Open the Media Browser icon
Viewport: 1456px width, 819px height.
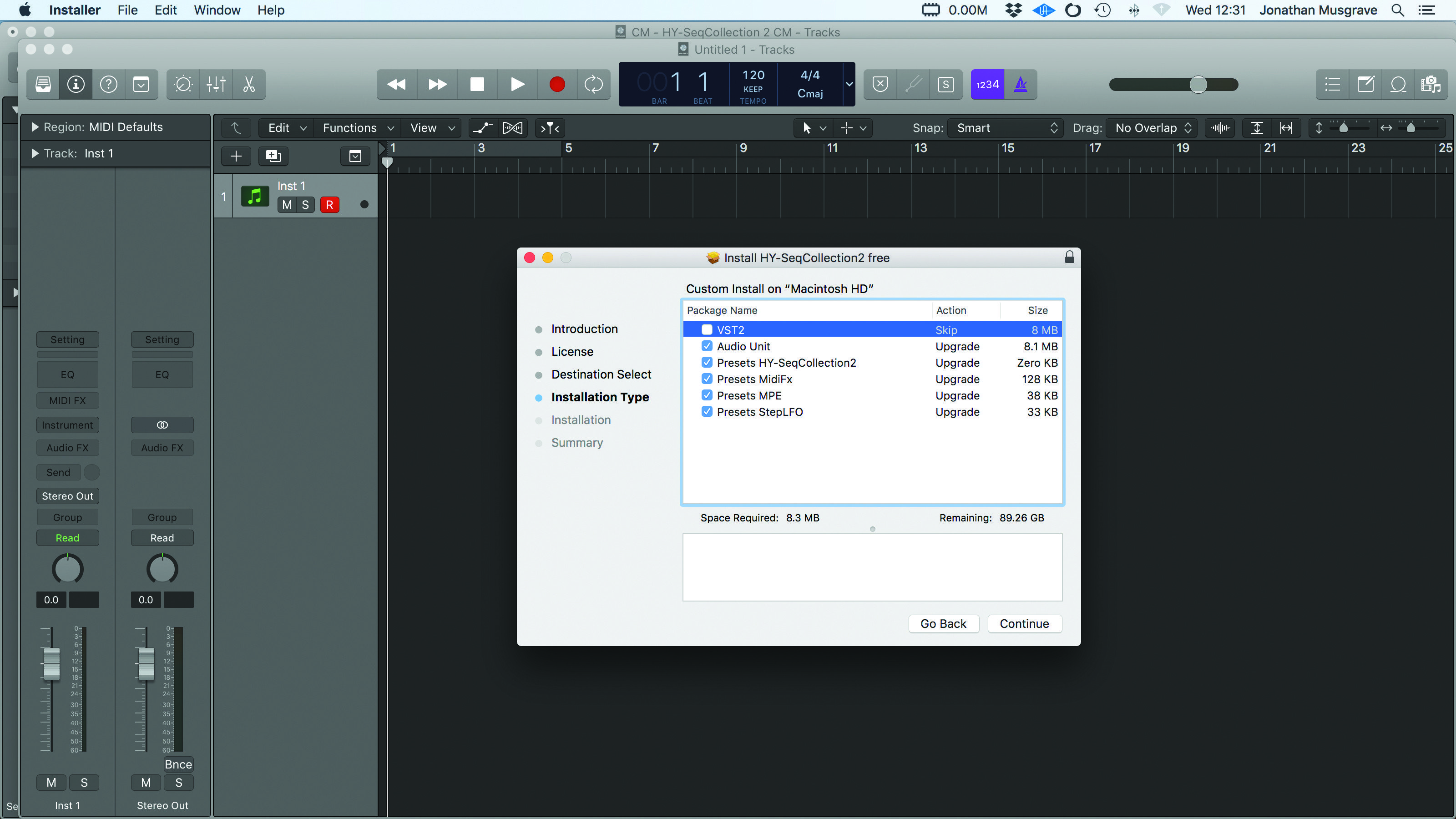coord(1431,84)
